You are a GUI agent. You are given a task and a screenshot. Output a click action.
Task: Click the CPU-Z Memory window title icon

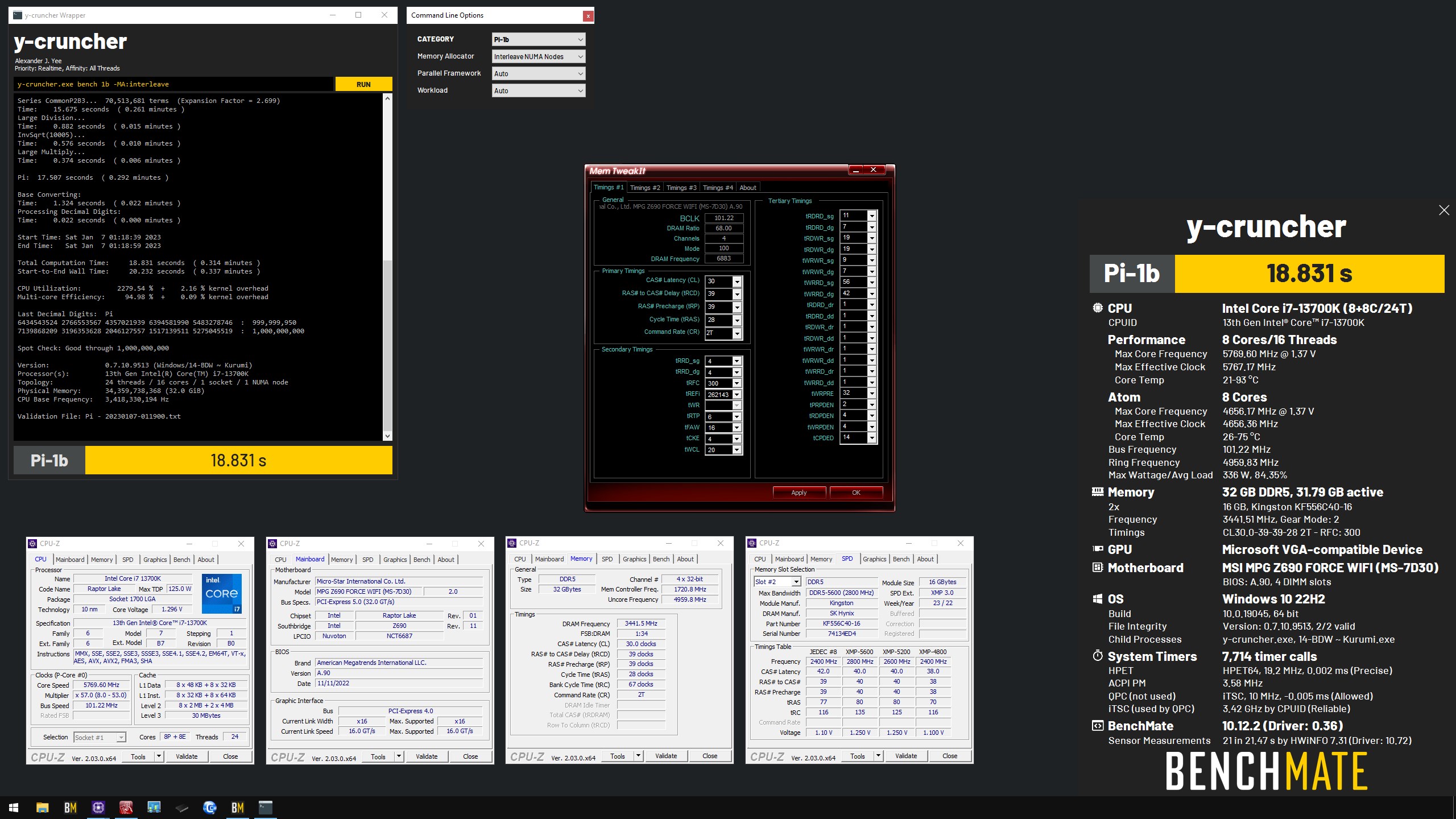[x=512, y=543]
